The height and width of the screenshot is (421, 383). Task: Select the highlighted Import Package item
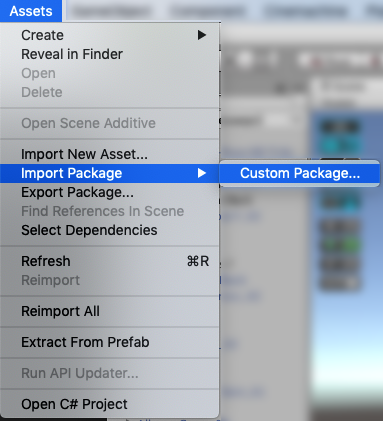110,173
